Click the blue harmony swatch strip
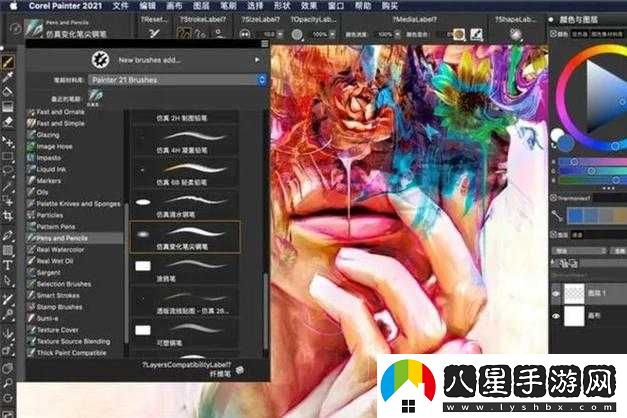This screenshot has width=627, height=418. pos(597,216)
